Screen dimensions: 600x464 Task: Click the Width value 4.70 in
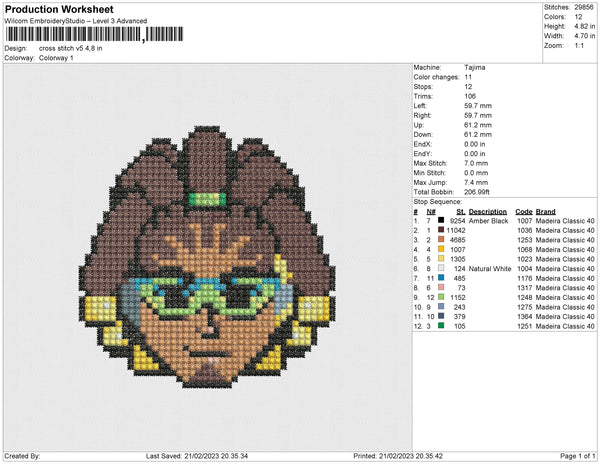point(584,36)
